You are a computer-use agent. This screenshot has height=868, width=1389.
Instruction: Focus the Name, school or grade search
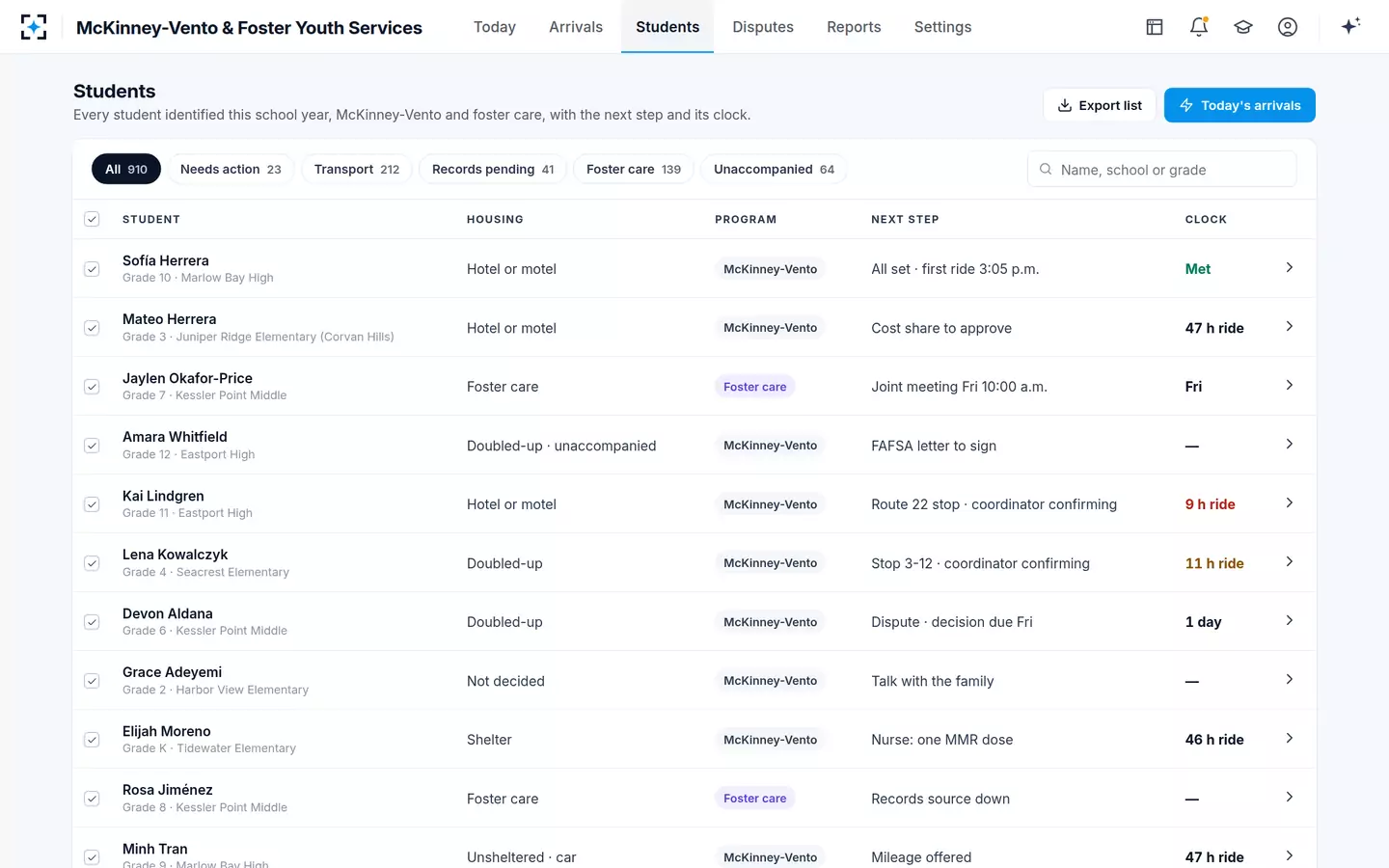1162,169
